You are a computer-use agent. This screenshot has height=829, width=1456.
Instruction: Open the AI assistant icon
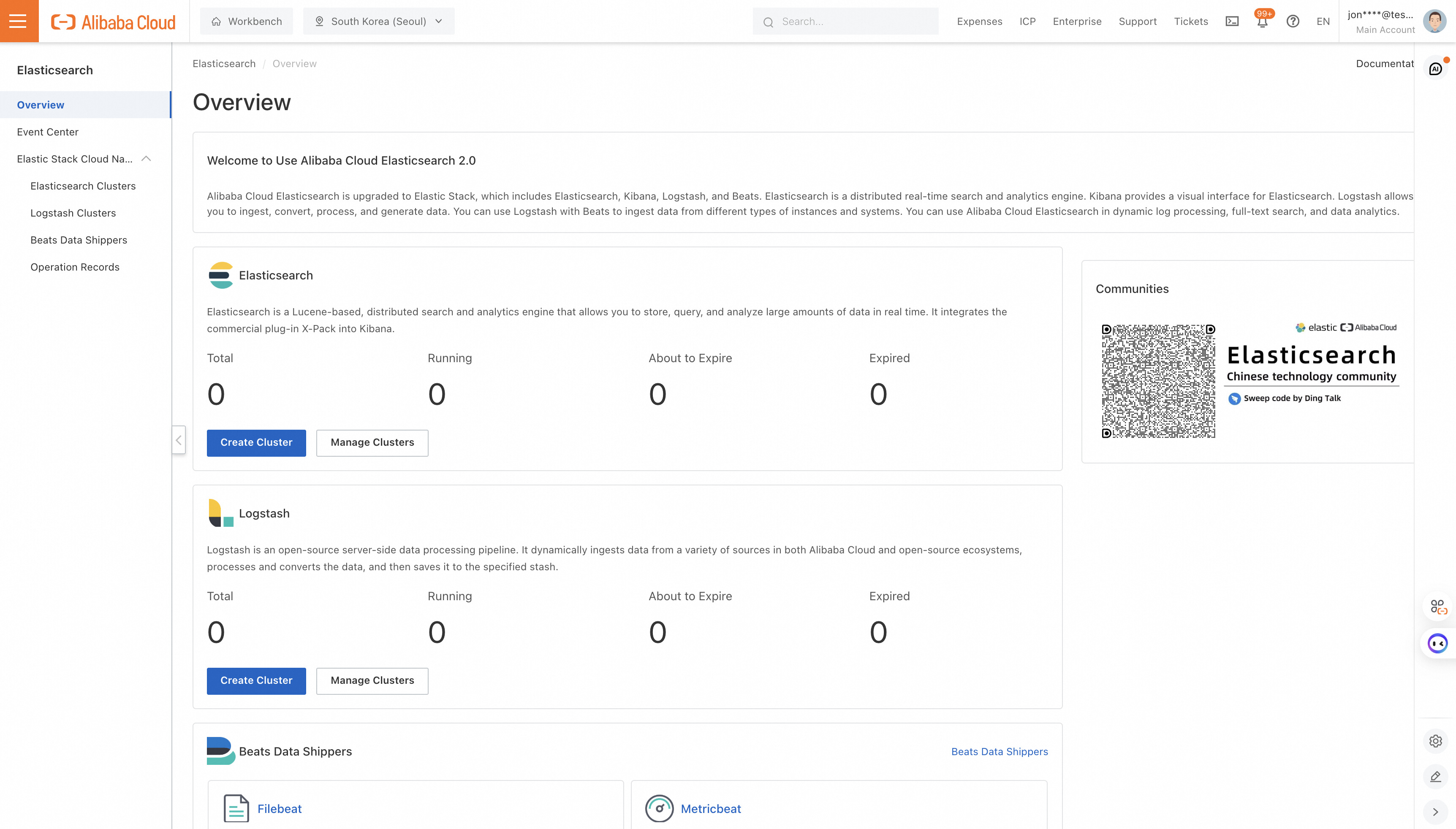pyautogui.click(x=1435, y=69)
